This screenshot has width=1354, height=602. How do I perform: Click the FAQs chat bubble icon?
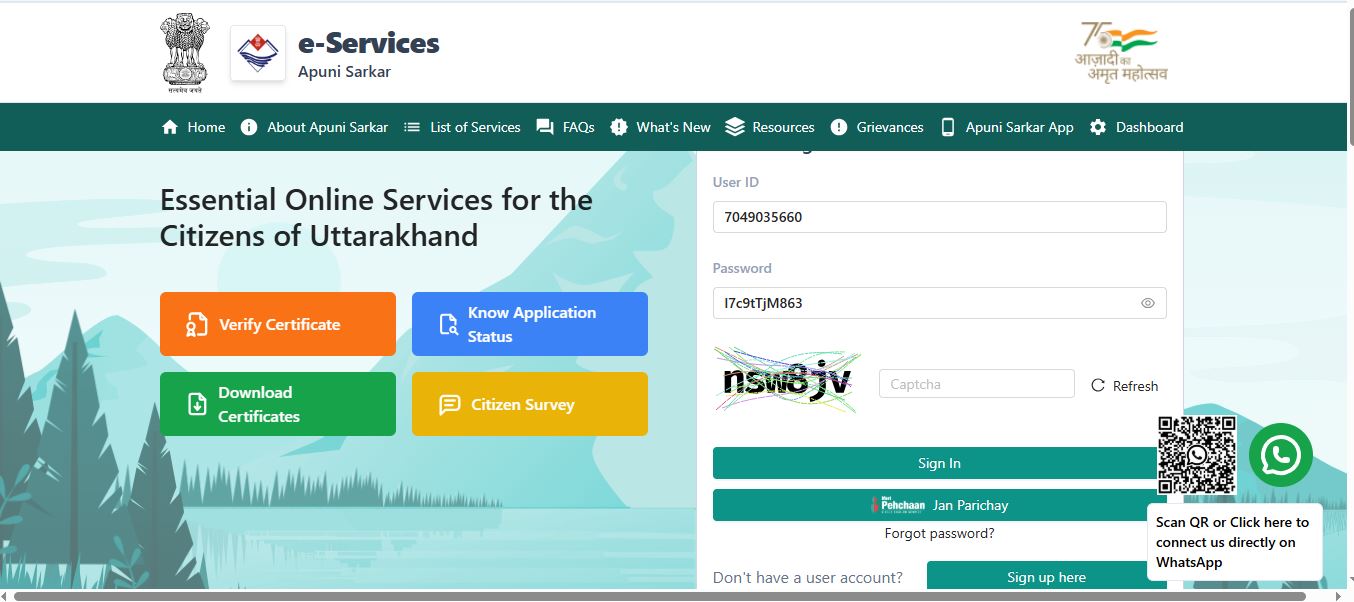click(x=545, y=127)
